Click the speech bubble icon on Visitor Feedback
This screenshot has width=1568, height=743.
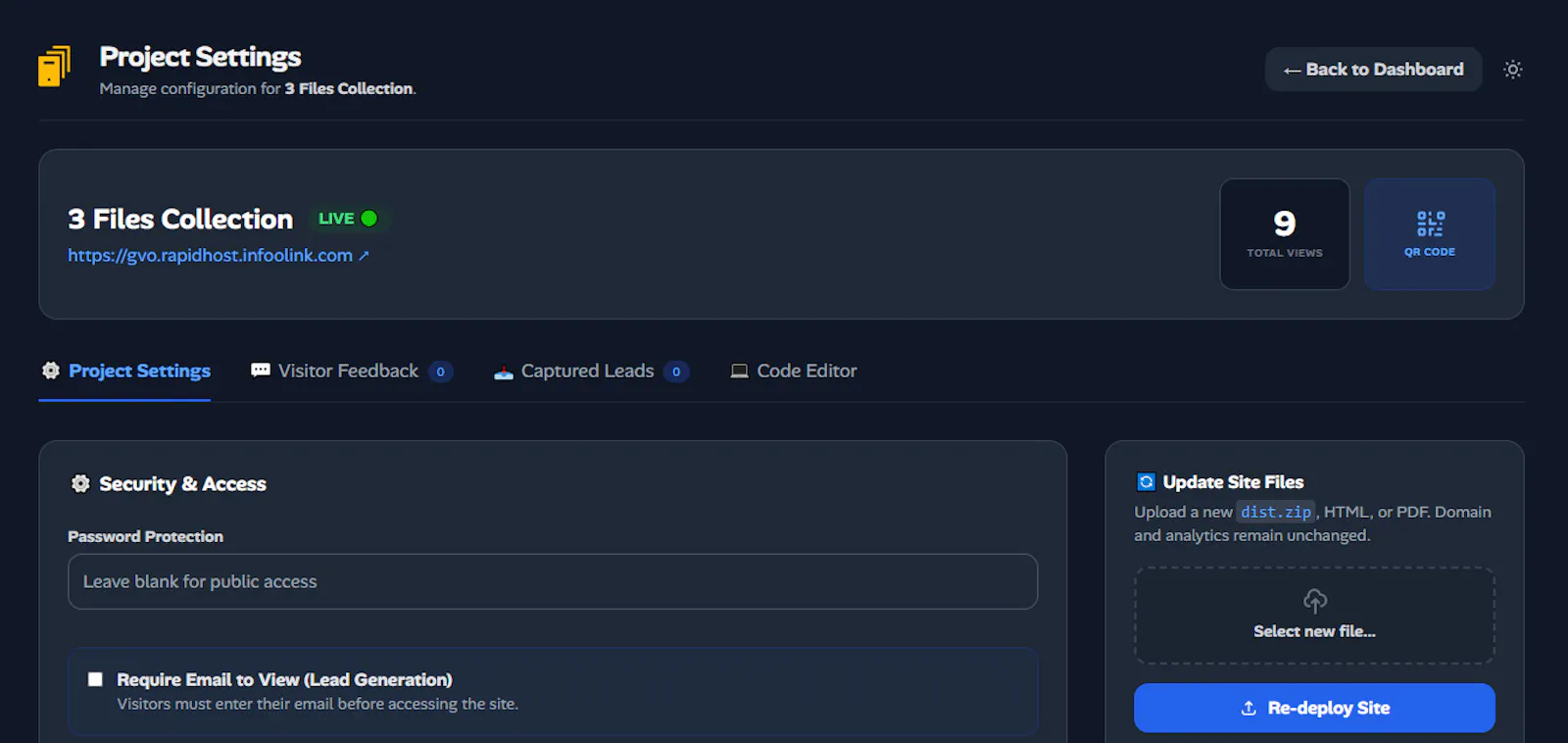click(261, 371)
